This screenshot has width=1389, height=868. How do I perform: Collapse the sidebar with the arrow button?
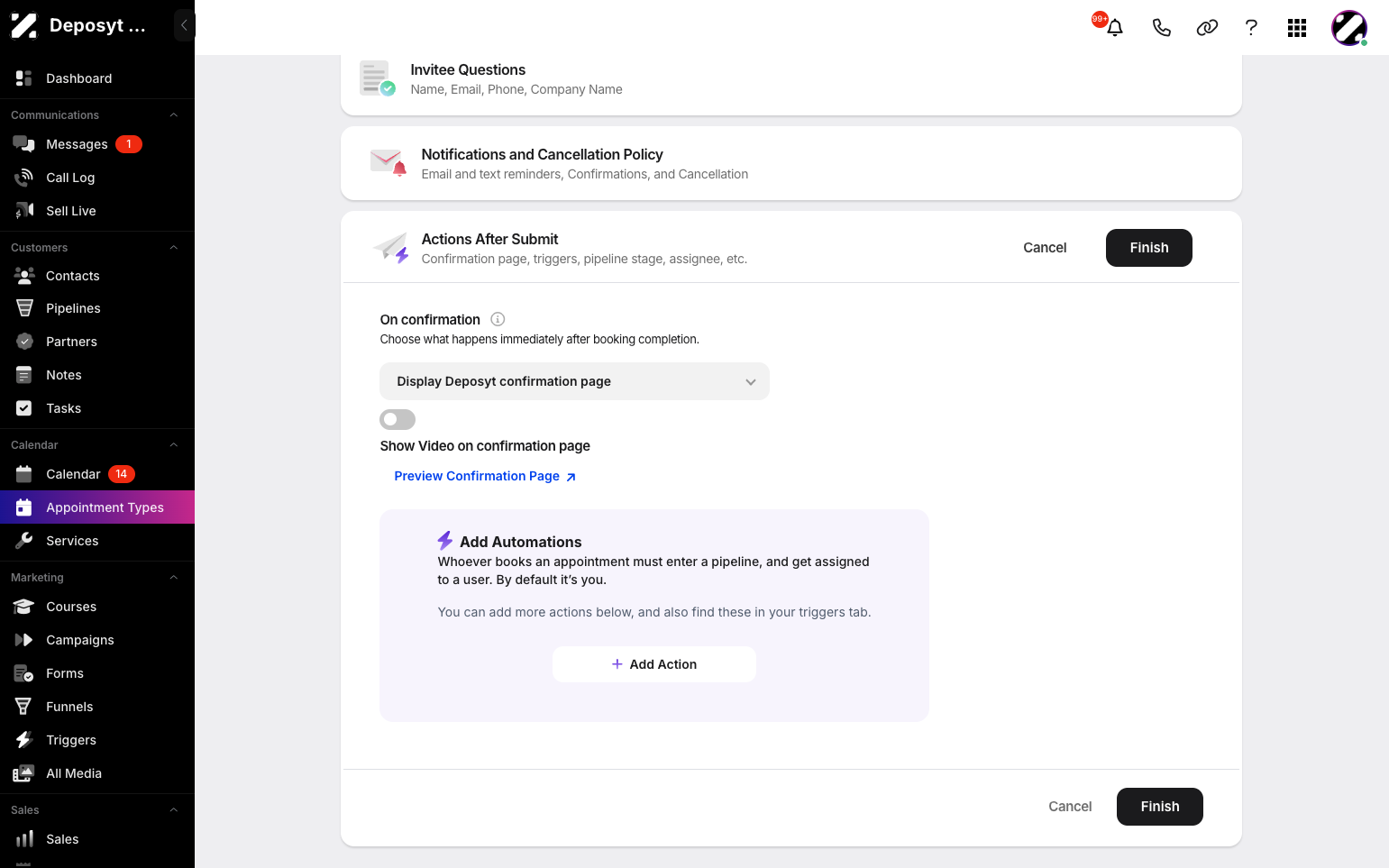(184, 25)
